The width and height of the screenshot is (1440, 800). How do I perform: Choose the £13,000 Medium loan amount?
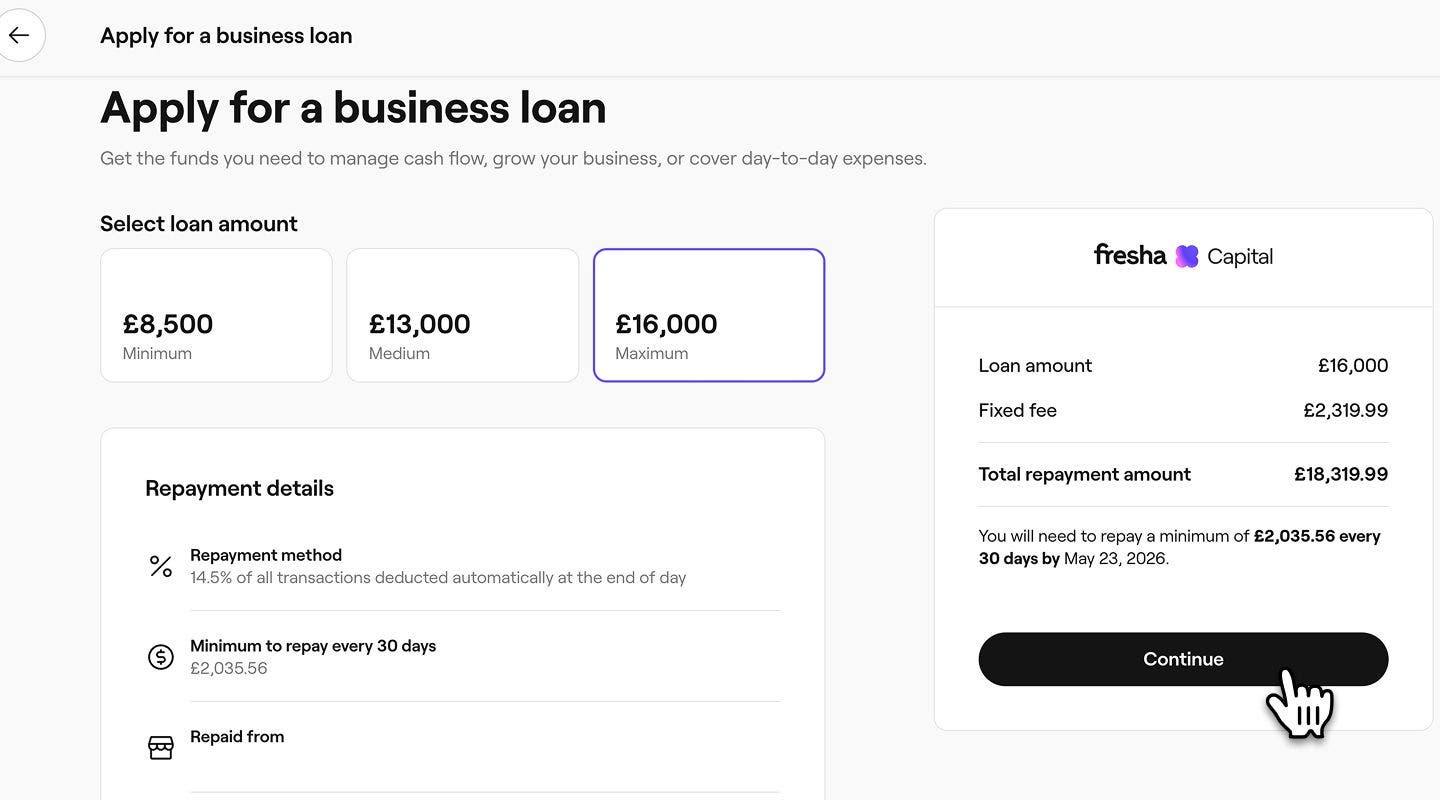(462, 315)
